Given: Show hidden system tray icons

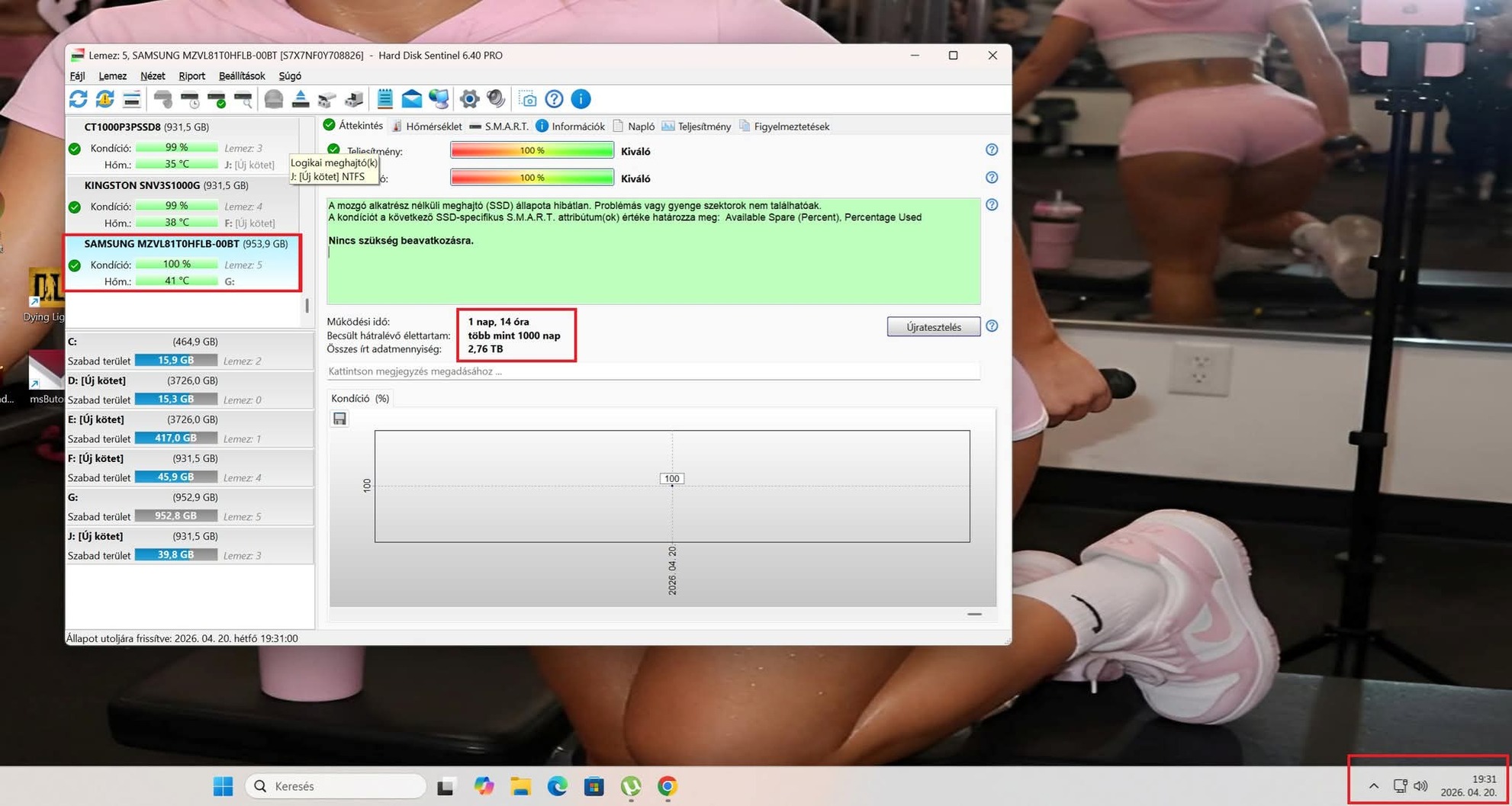Looking at the screenshot, I should click(x=1374, y=786).
